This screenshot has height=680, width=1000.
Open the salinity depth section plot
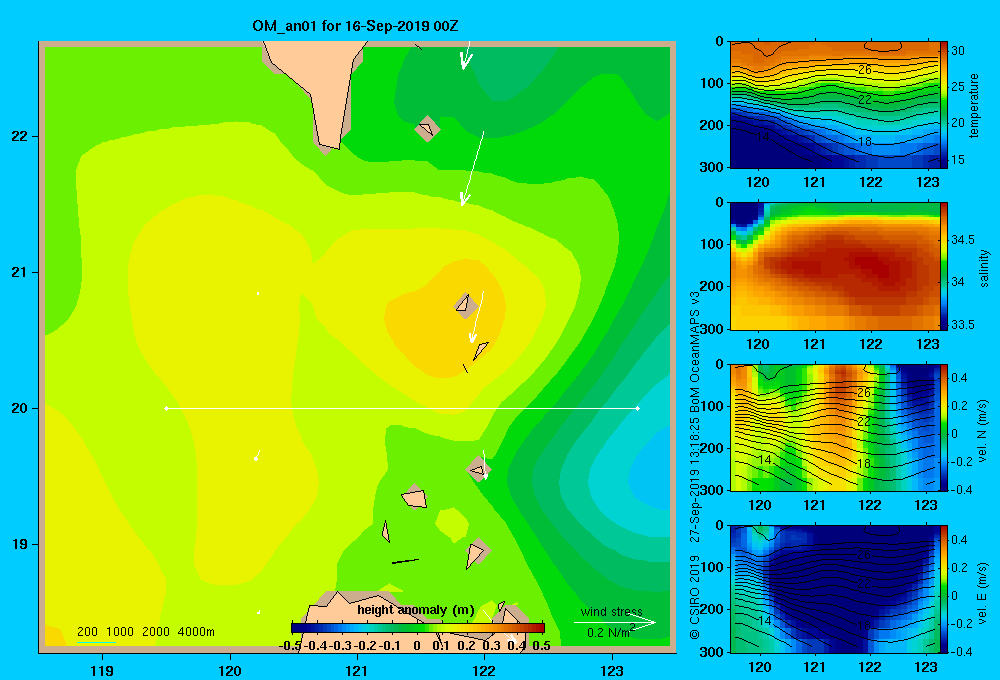[834, 266]
